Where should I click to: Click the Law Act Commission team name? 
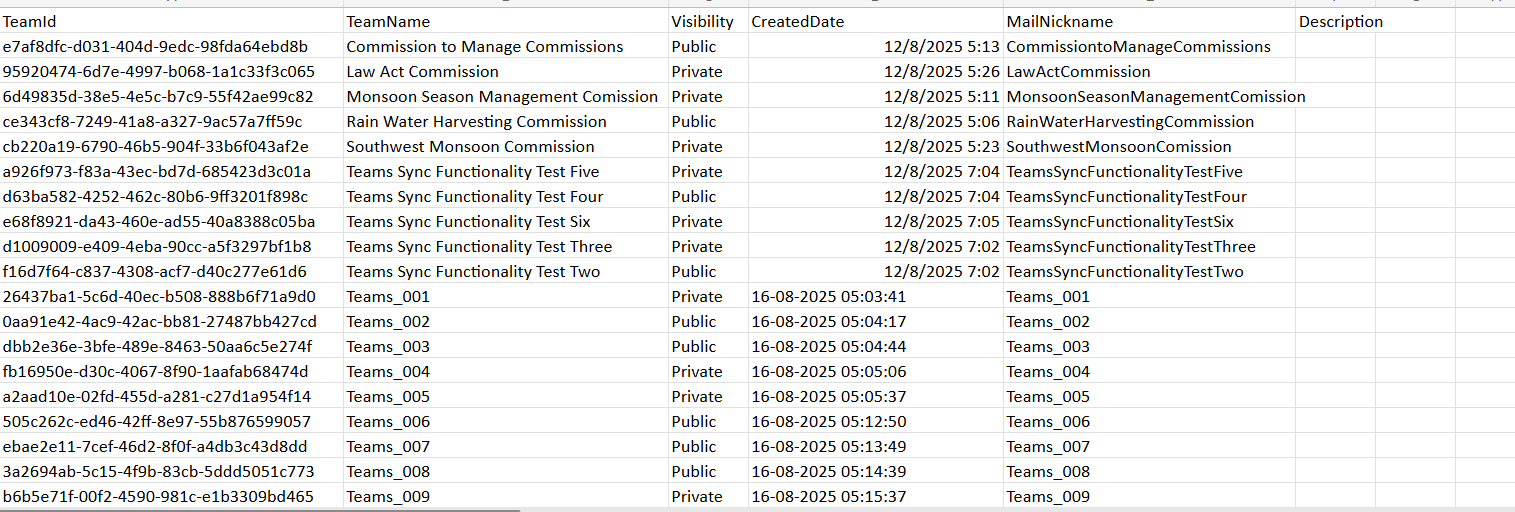tap(422, 71)
